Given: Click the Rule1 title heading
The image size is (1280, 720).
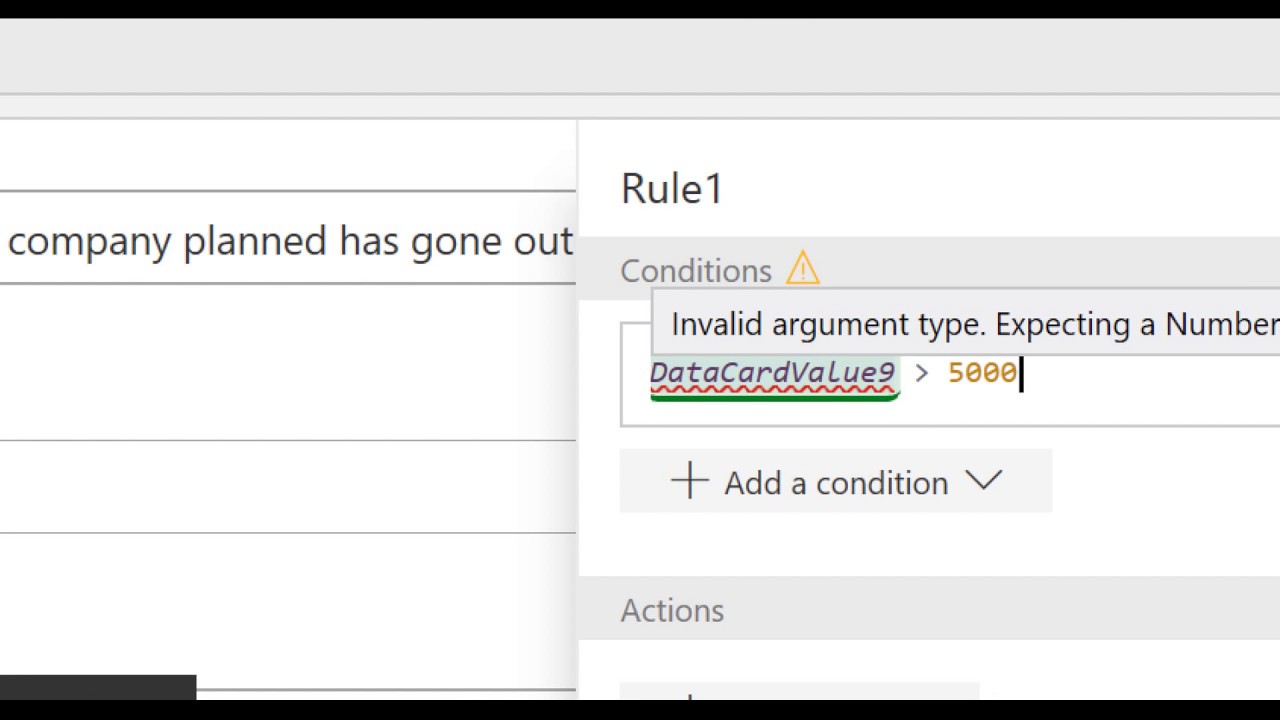Looking at the screenshot, I should 671,188.
